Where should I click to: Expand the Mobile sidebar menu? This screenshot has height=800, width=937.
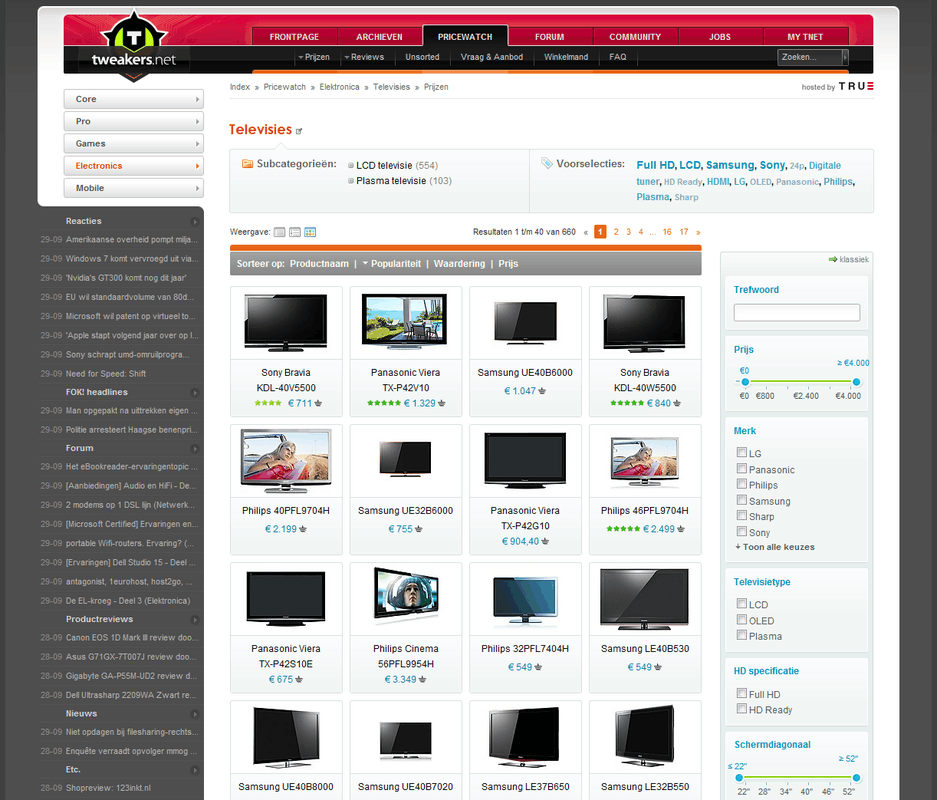tap(134, 188)
